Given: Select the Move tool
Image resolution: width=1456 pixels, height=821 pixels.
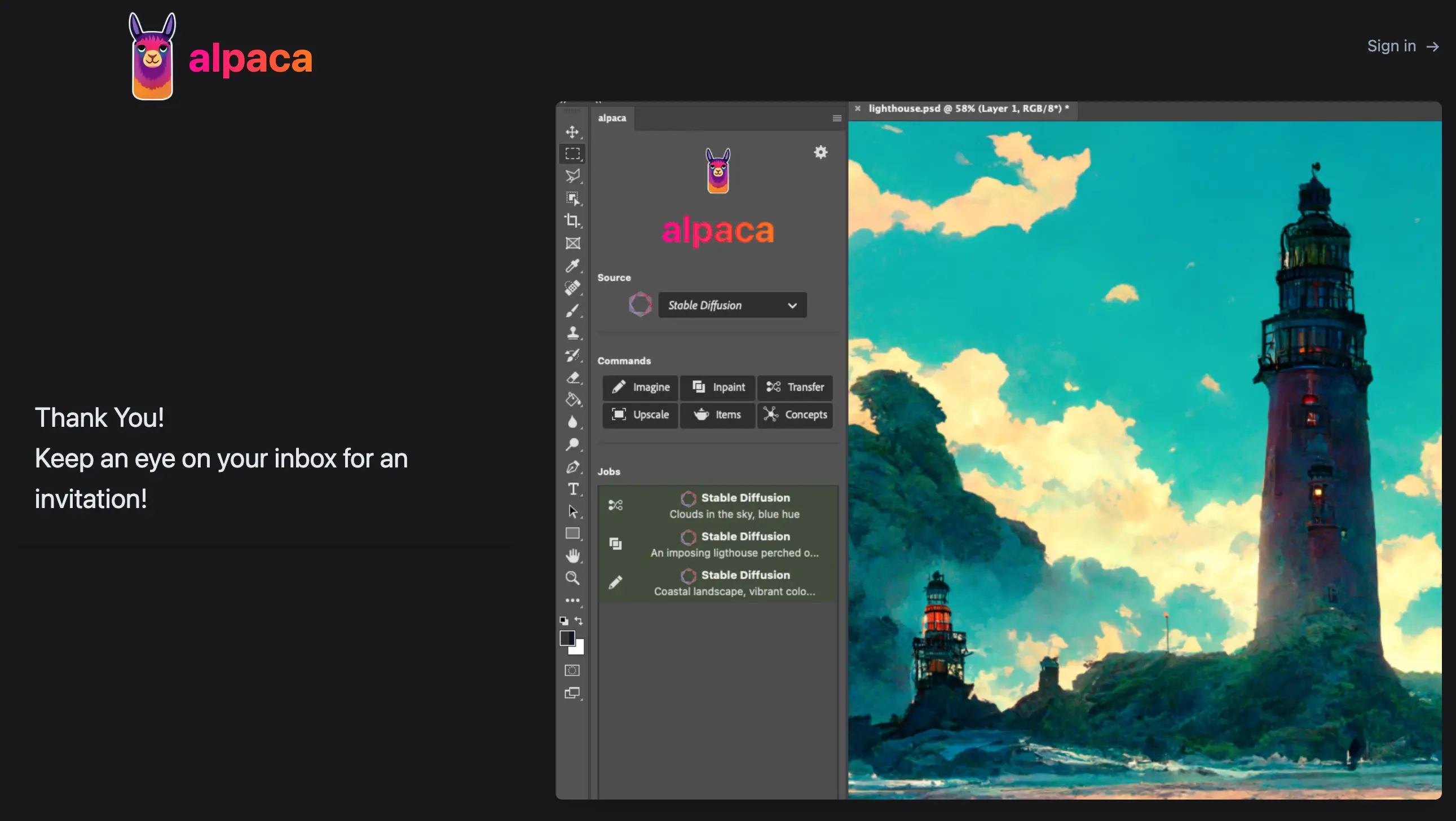Looking at the screenshot, I should [x=572, y=132].
